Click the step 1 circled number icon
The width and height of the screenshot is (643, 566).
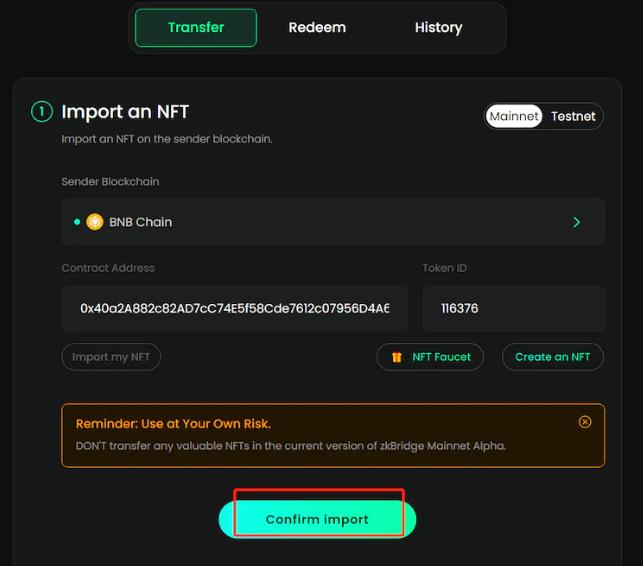tap(41, 112)
